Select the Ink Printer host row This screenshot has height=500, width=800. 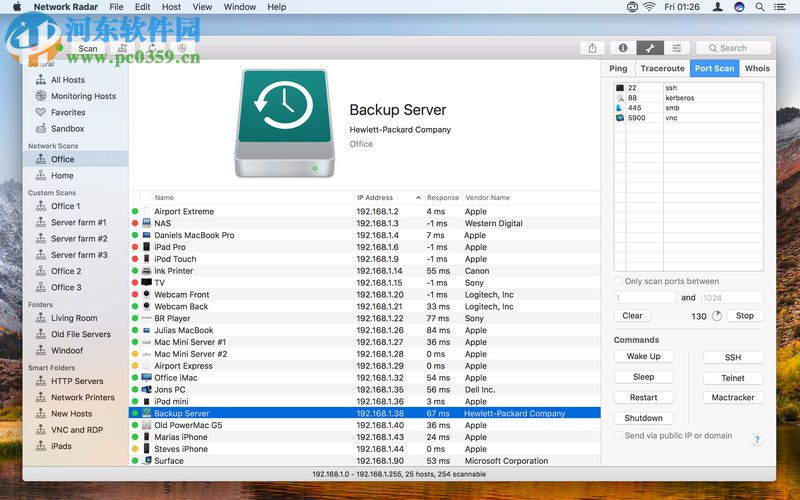pos(365,271)
